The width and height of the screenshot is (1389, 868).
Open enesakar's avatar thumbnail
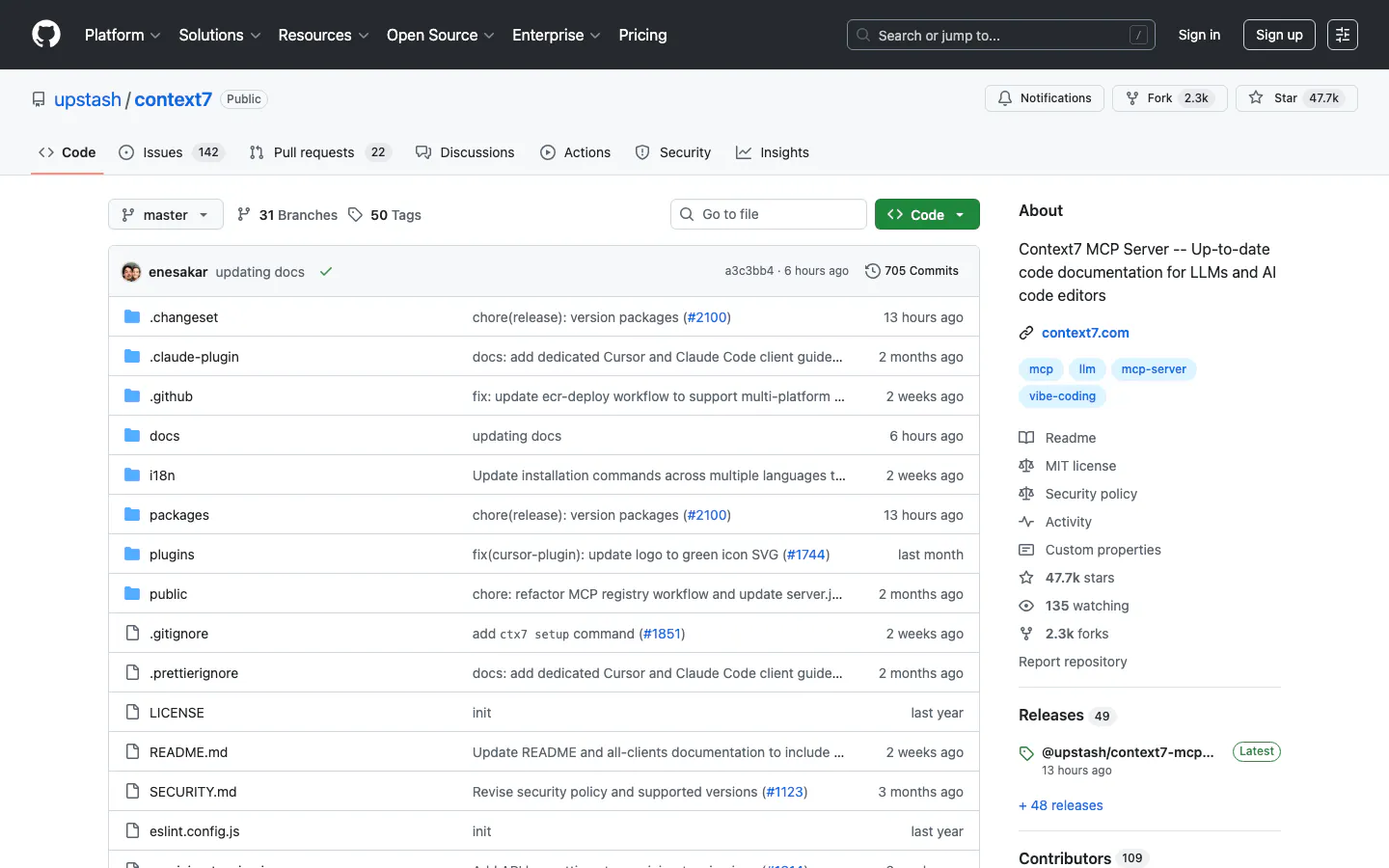tap(131, 272)
